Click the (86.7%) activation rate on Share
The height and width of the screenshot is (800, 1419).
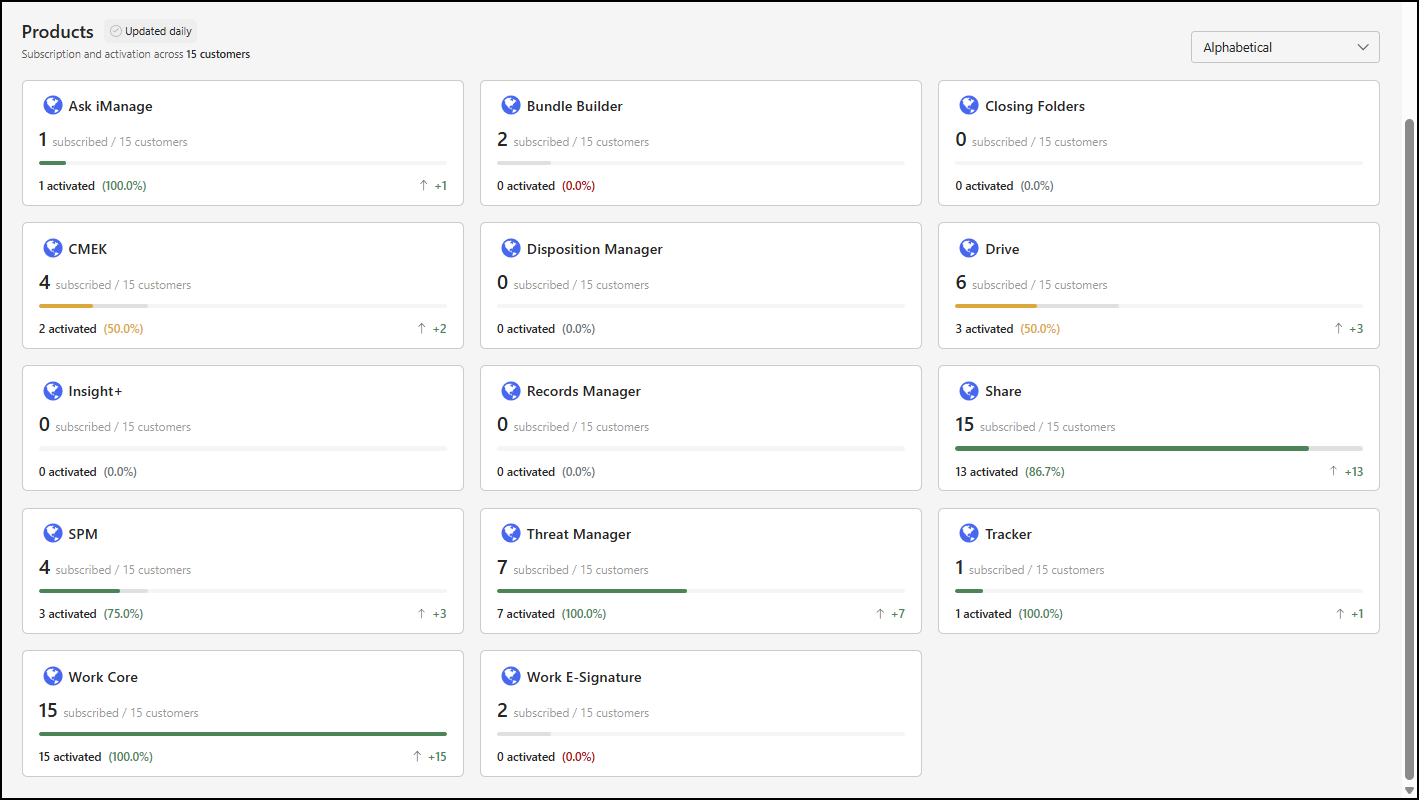click(1045, 472)
